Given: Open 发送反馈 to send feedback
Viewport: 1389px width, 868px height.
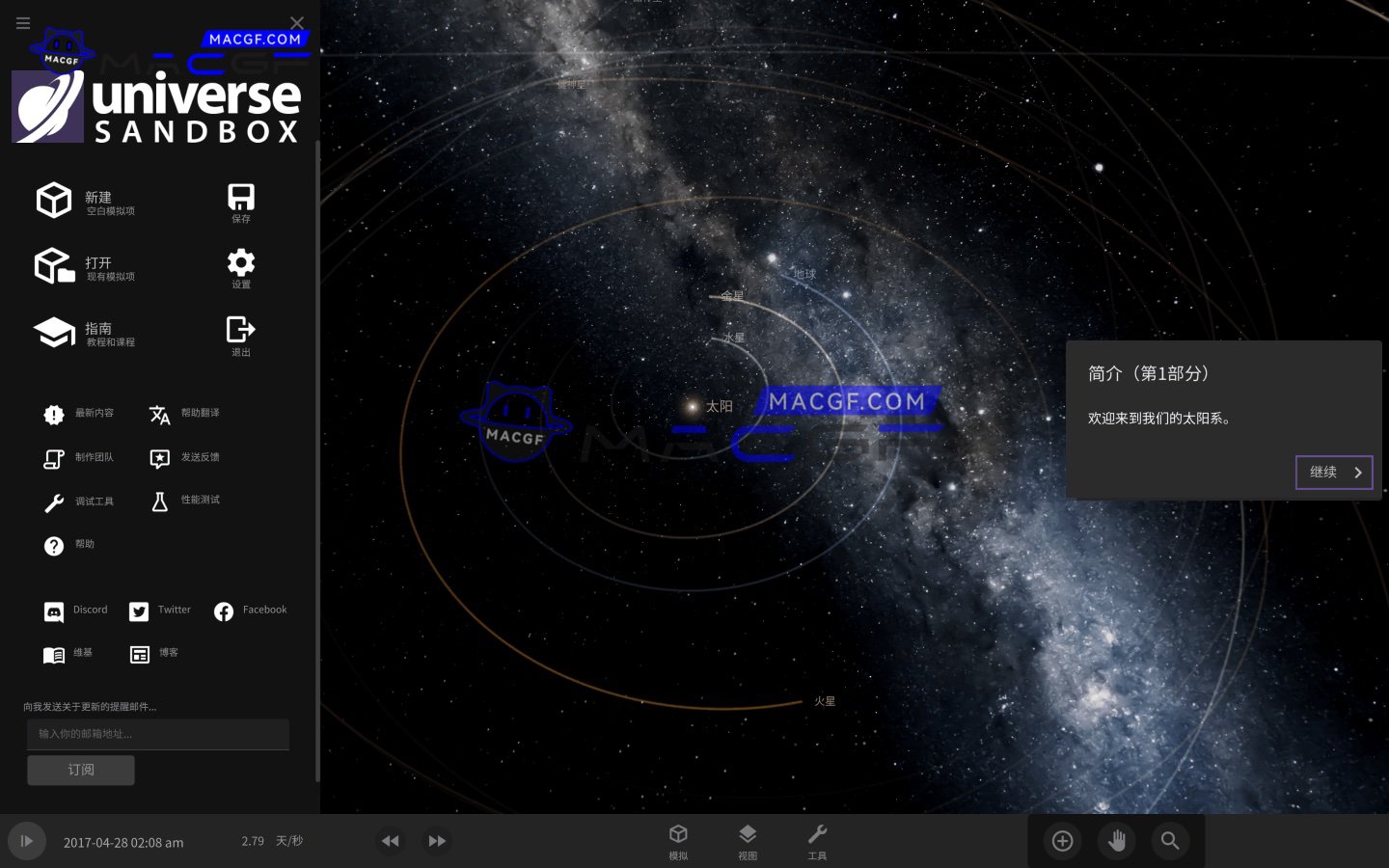Looking at the screenshot, I should (183, 457).
